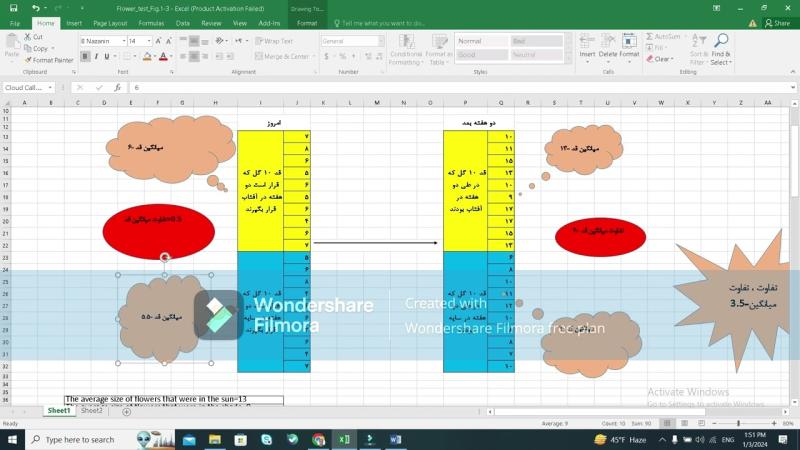Expand the Font group dialog launcher
Screen dimensions: 800x450
[171, 72]
